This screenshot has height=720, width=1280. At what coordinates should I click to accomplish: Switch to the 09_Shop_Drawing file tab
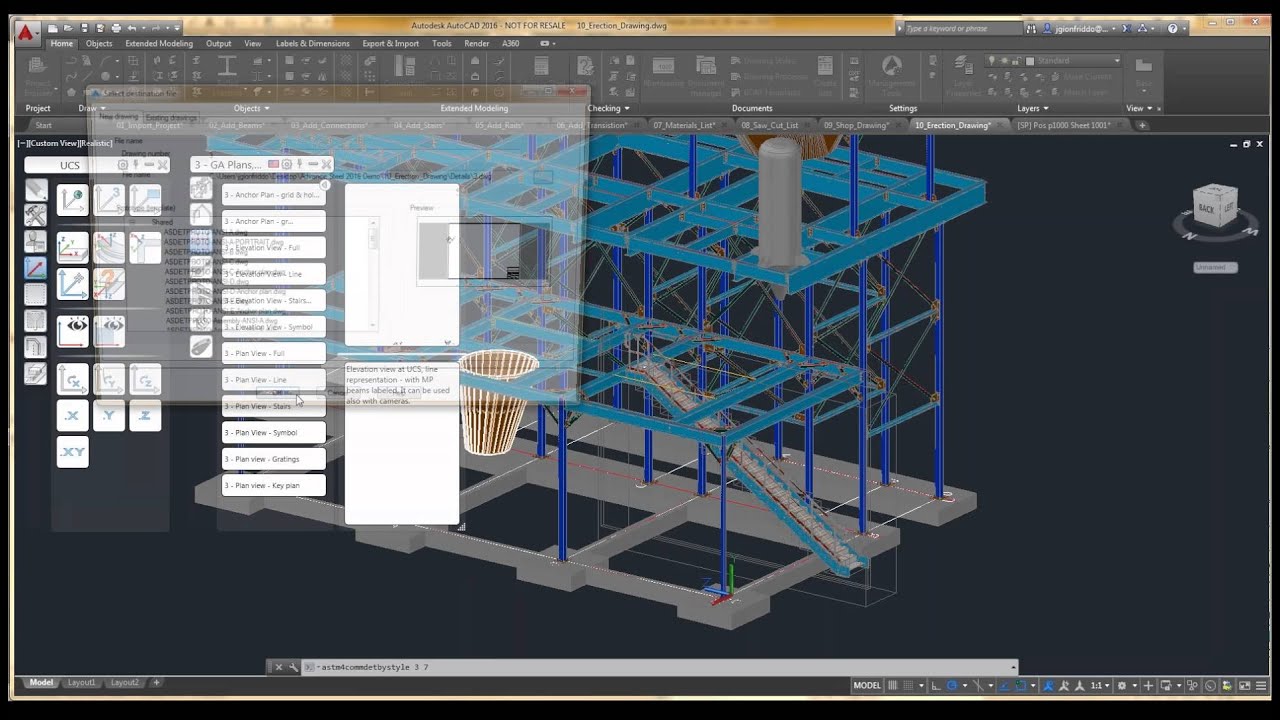[x=857, y=125]
